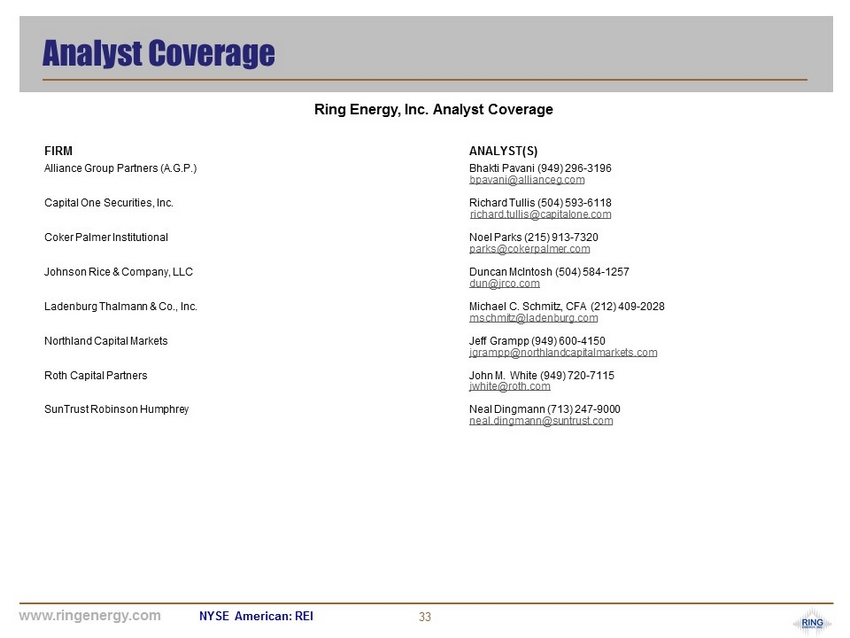Click the parks@cokerpalmer.com email address
Image resolution: width=850 pixels, height=638 pixels.
(x=529, y=249)
